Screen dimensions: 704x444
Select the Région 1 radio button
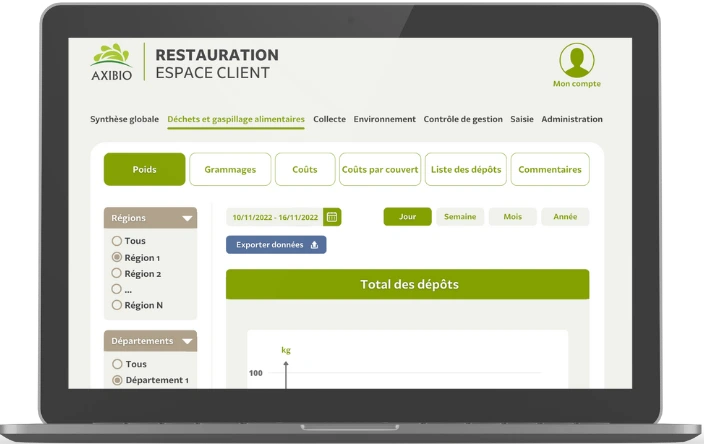click(x=117, y=257)
